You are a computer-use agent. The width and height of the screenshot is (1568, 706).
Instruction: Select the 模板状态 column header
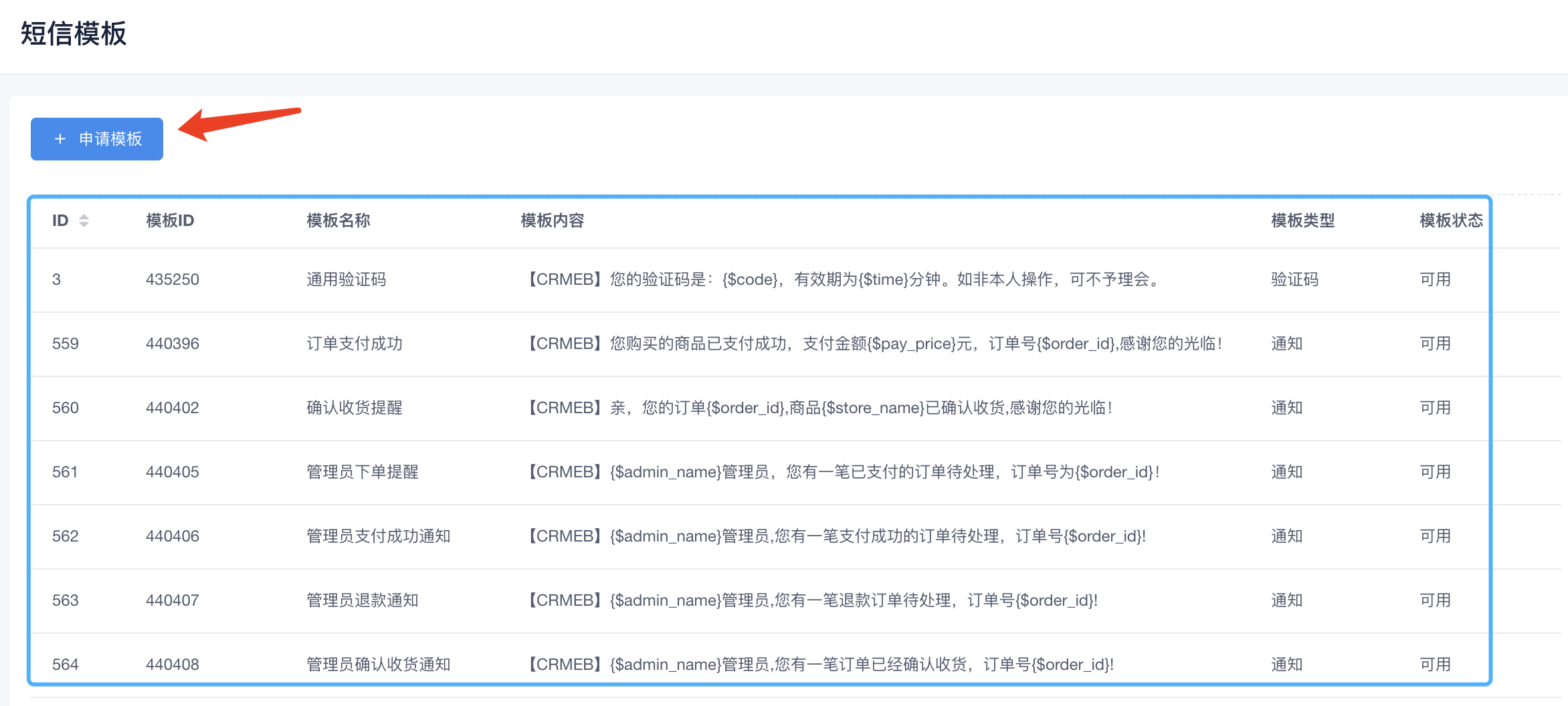1452,221
